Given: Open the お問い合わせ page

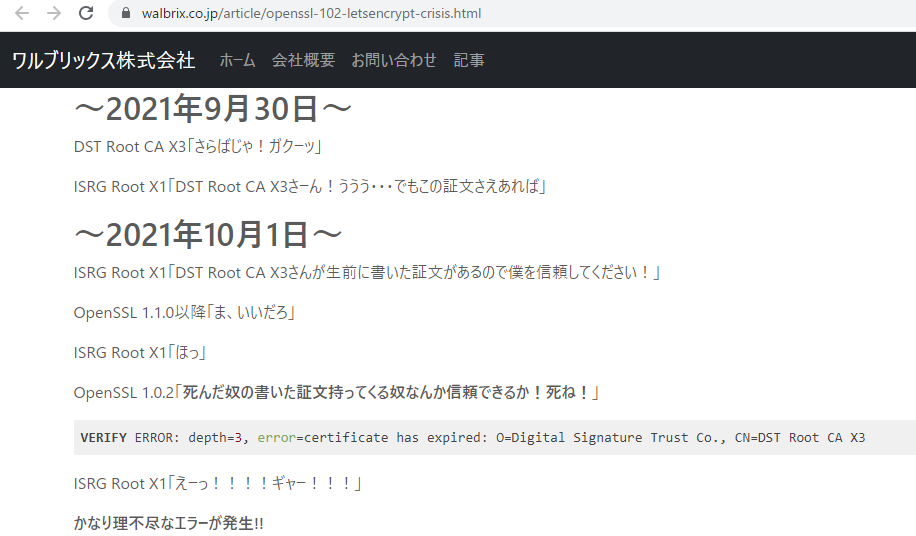Looking at the screenshot, I should tap(394, 60).
